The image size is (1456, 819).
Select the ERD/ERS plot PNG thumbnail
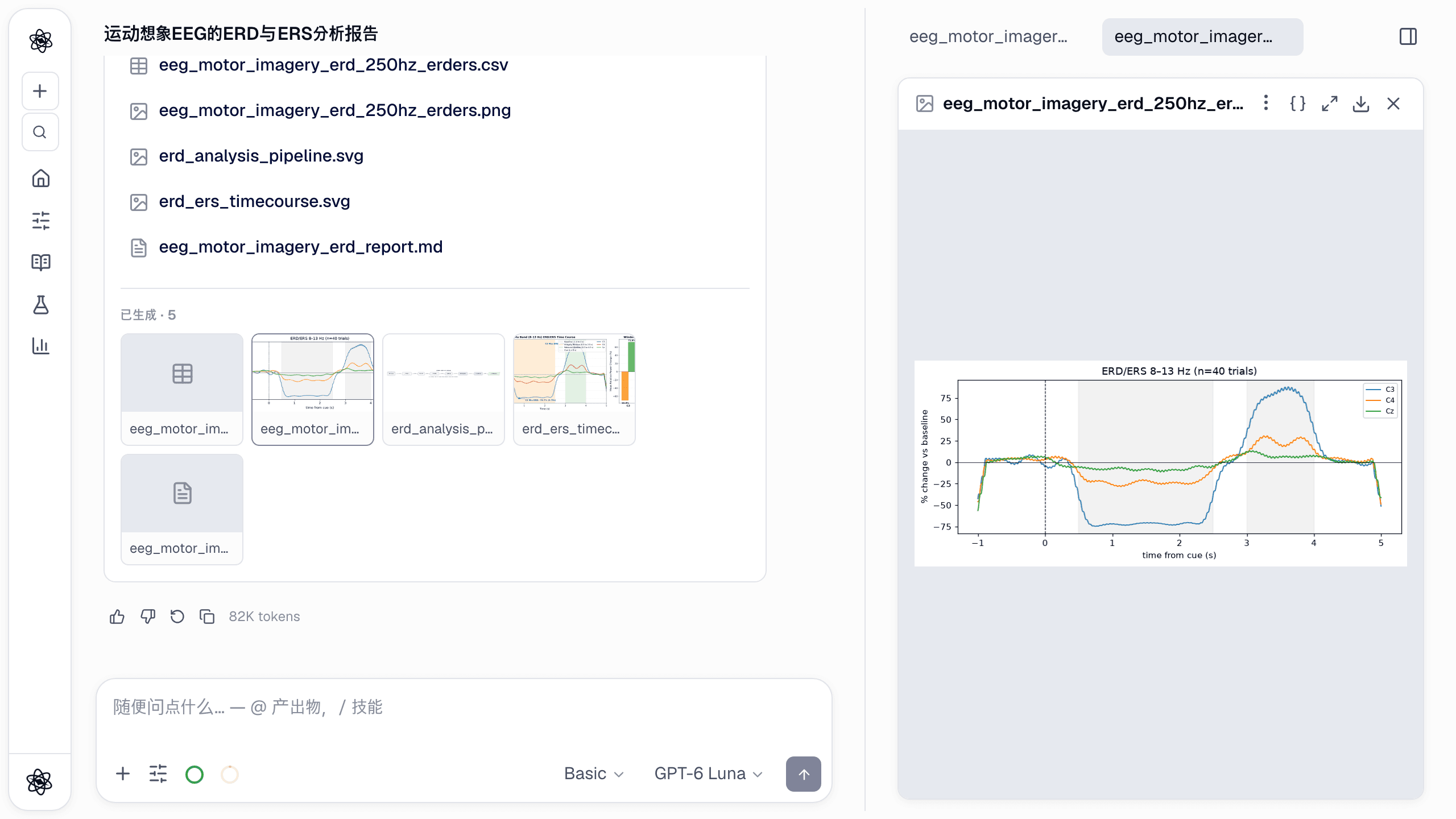(313, 390)
